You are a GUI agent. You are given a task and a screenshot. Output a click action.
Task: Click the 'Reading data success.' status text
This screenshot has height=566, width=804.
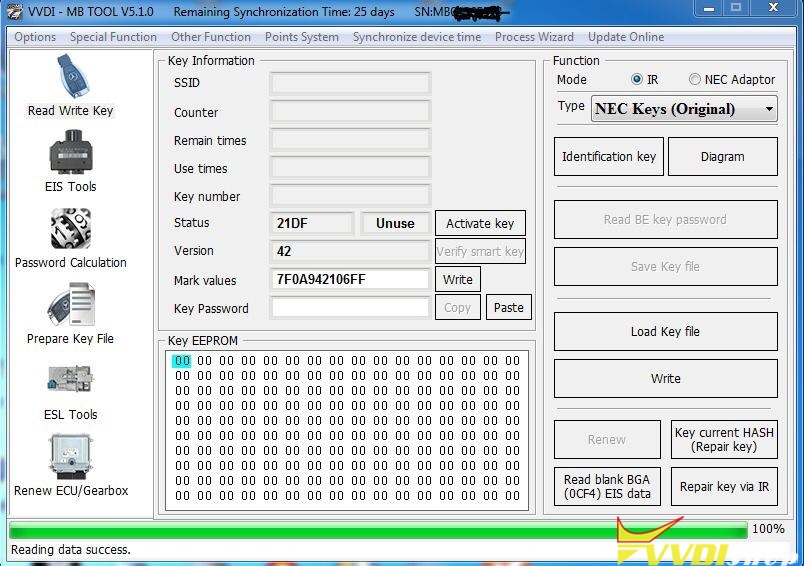point(71,550)
